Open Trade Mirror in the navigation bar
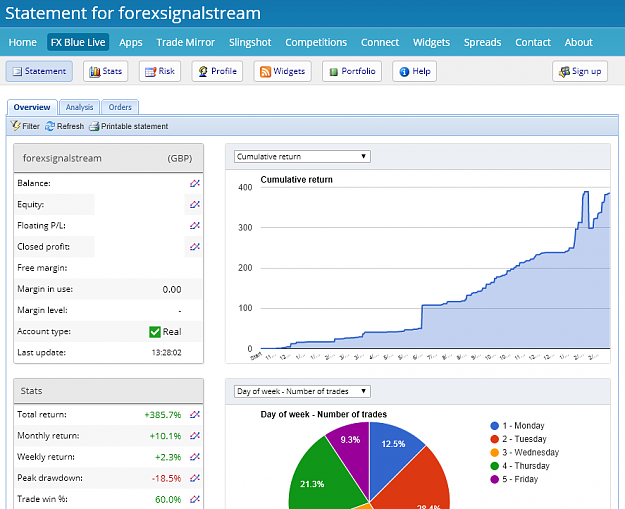 186,42
